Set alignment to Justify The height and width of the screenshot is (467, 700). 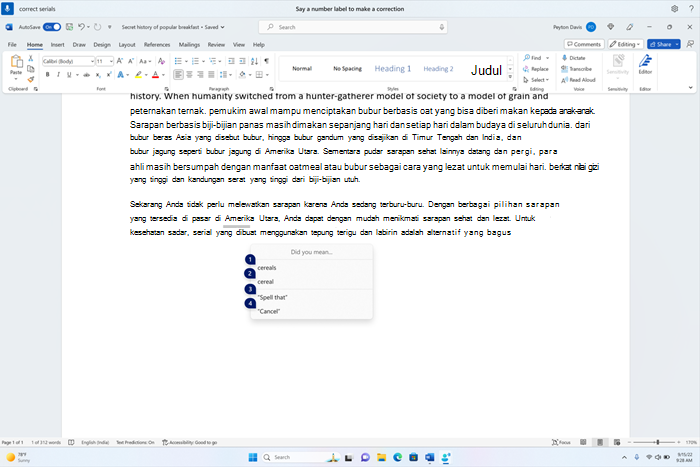(x=211, y=75)
